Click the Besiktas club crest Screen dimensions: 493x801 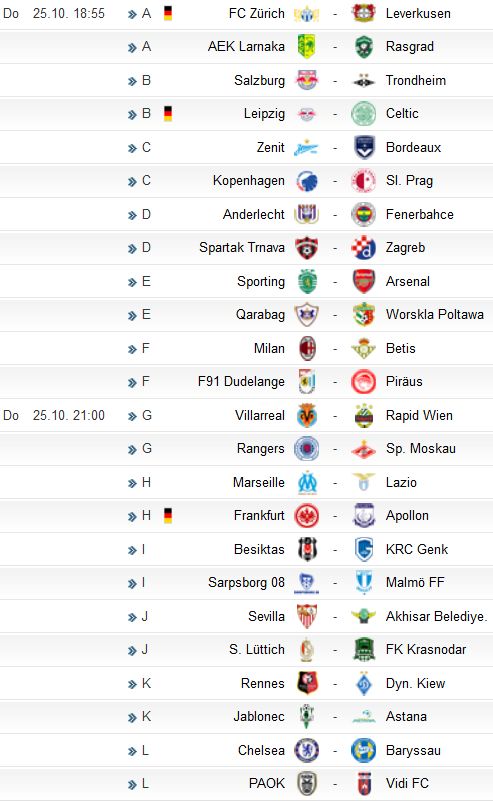point(307,550)
